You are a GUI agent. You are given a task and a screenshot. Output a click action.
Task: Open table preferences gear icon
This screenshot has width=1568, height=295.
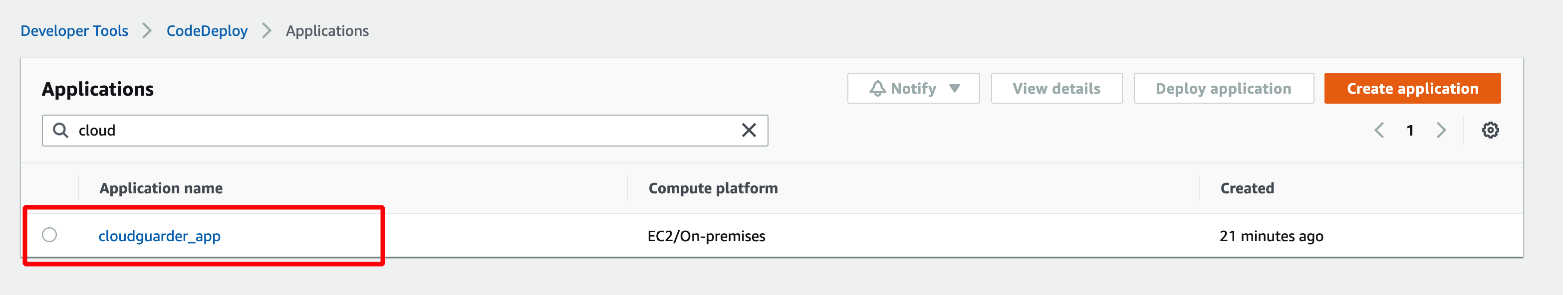1490,130
